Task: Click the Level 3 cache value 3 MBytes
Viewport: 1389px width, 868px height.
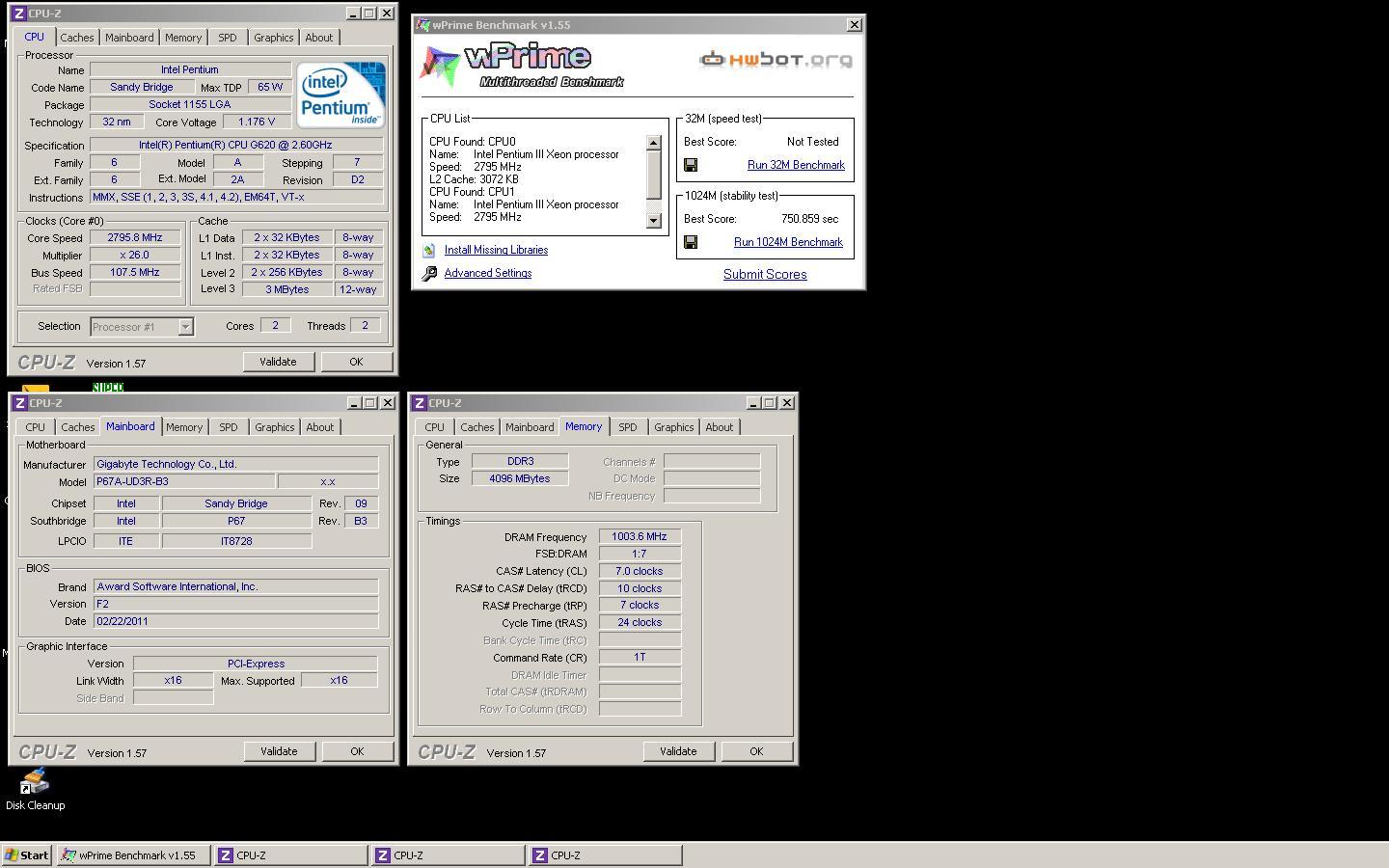Action: pos(287,289)
